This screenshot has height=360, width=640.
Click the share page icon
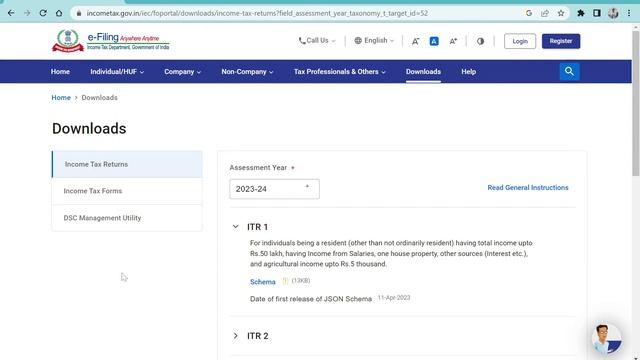coord(545,13)
